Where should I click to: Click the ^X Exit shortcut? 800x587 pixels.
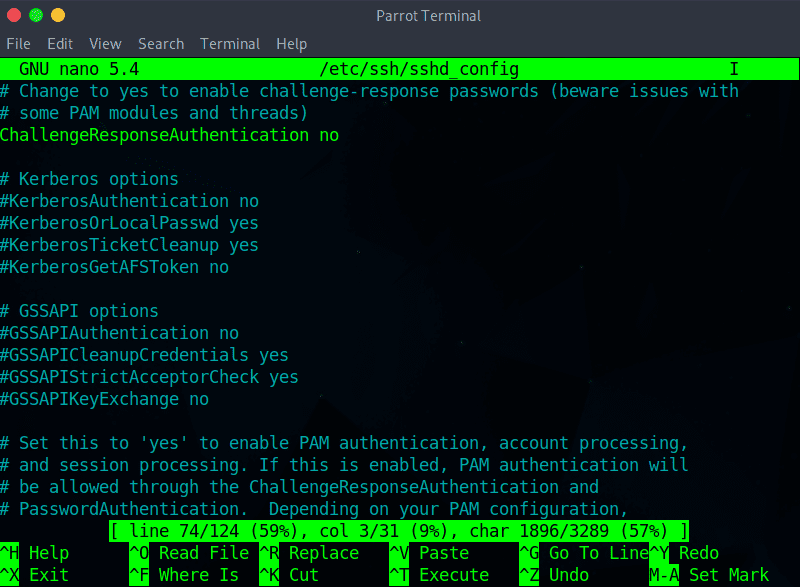[x=35, y=575]
